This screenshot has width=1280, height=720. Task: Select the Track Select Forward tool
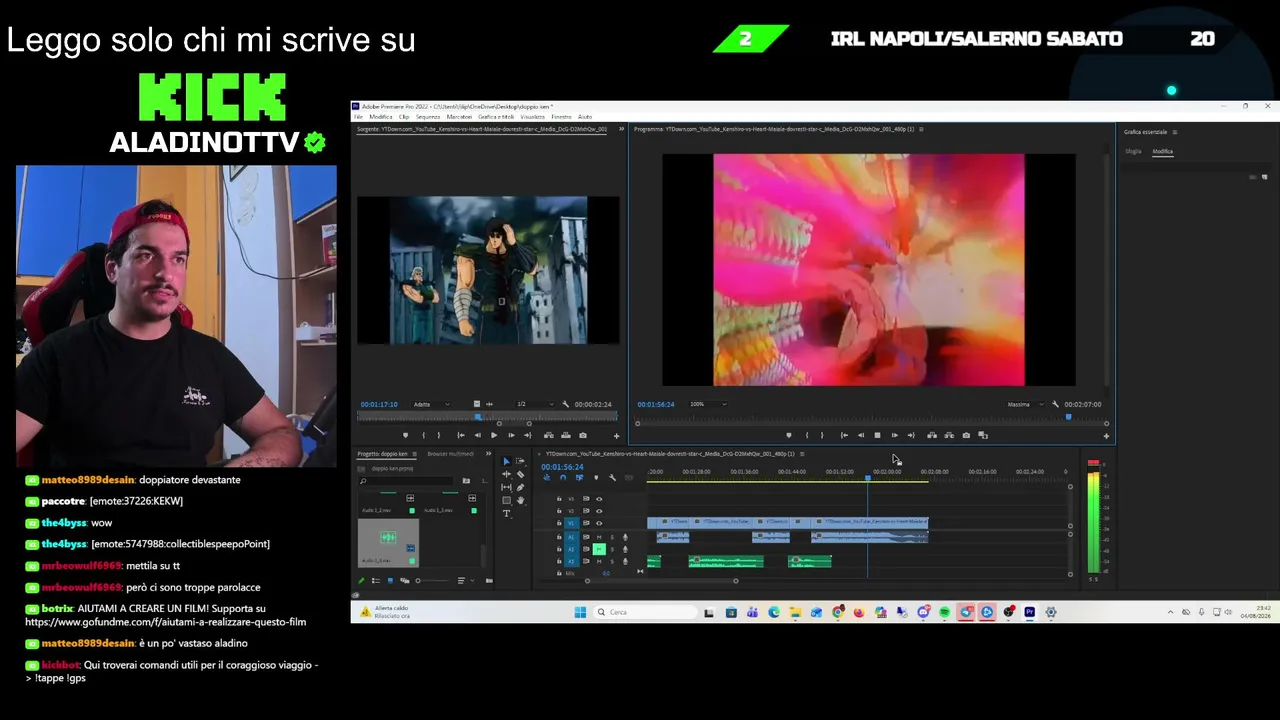pos(520,461)
